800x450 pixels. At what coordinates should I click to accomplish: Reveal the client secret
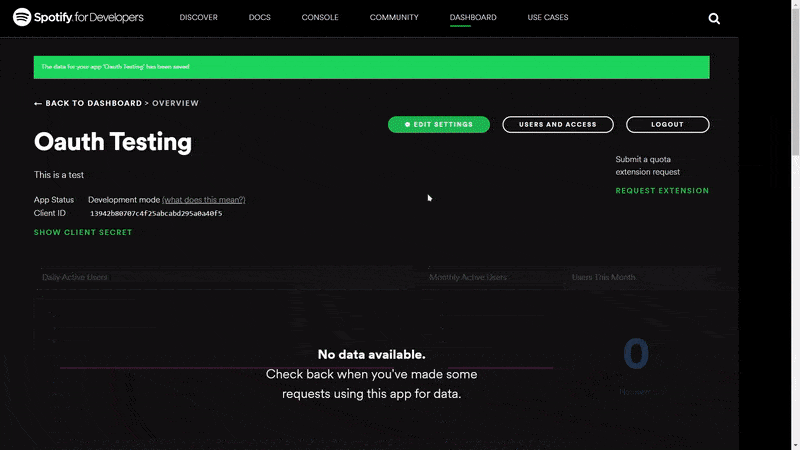[83, 232]
